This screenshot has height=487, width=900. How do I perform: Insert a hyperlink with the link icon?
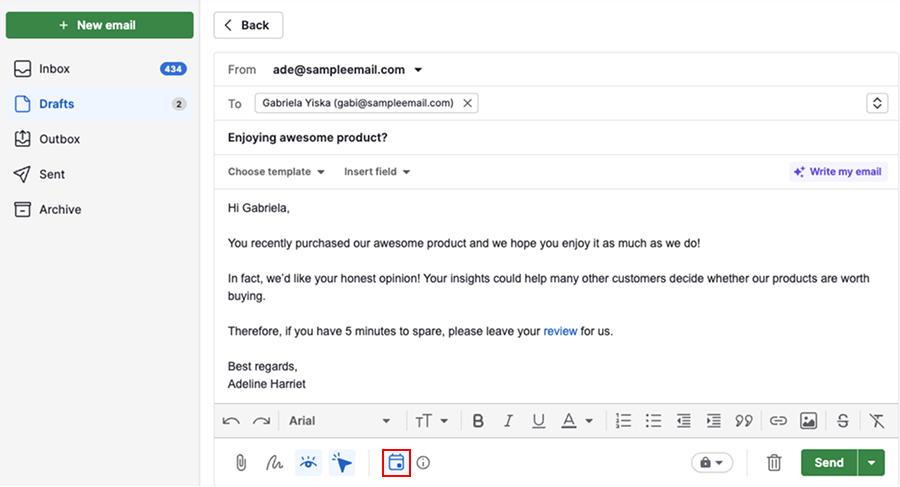pyautogui.click(x=777, y=421)
